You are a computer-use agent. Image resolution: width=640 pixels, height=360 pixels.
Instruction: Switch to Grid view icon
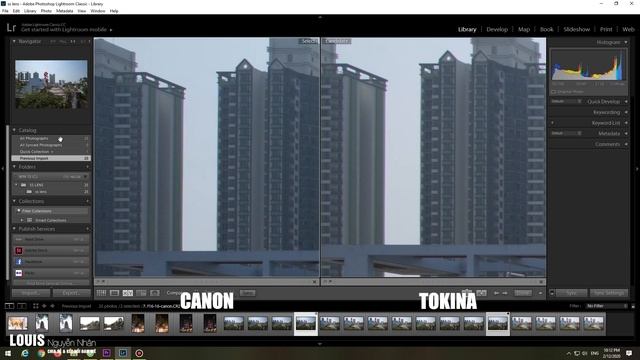click(x=101, y=293)
